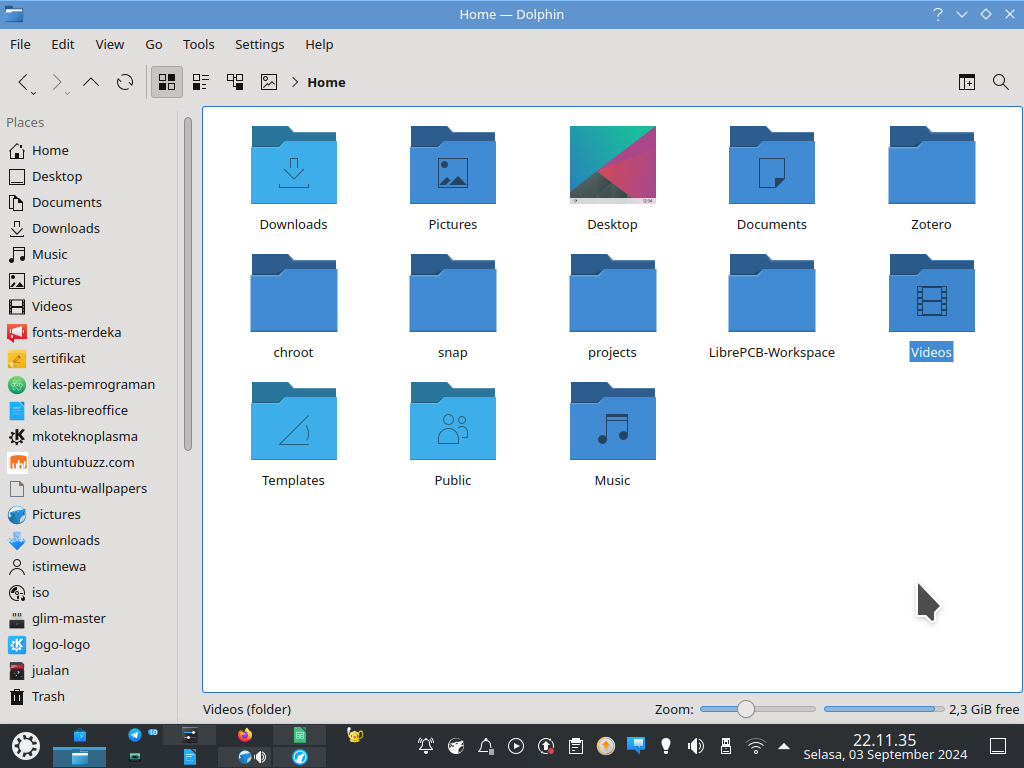This screenshot has width=1024, height=768.
Task: Click the Forward navigation arrow
Action: (x=57, y=82)
